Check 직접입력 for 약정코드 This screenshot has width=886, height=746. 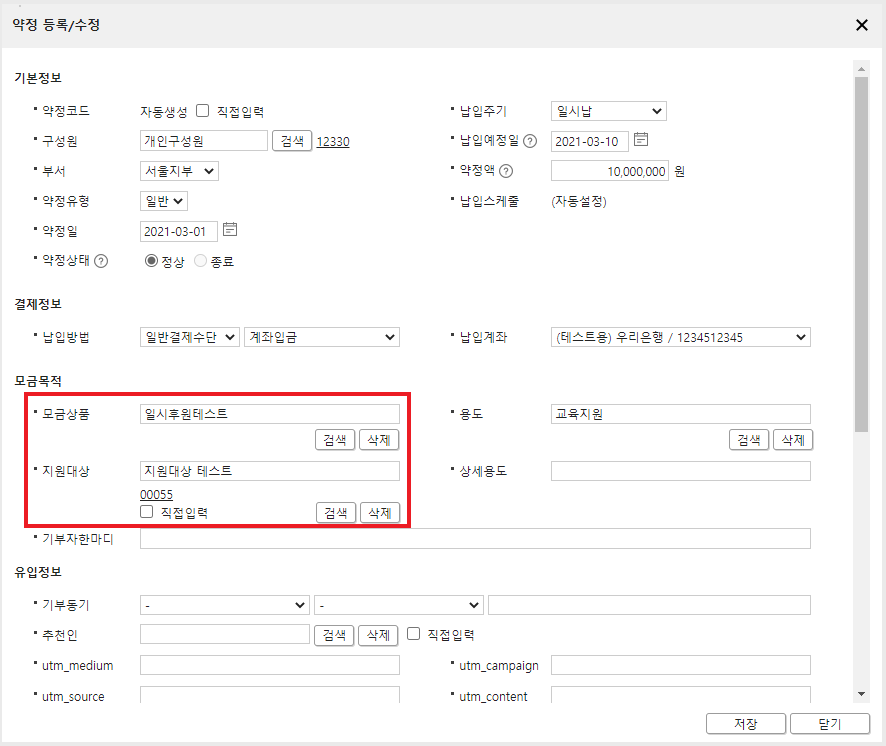pyautogui.click(x=202, y=111)
